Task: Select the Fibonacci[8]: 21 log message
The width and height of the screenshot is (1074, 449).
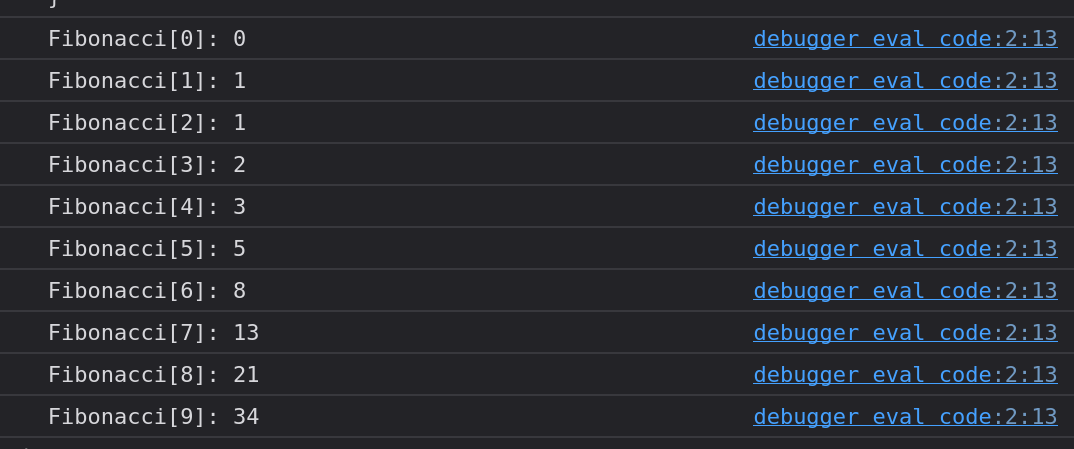Action: [153, 374]
